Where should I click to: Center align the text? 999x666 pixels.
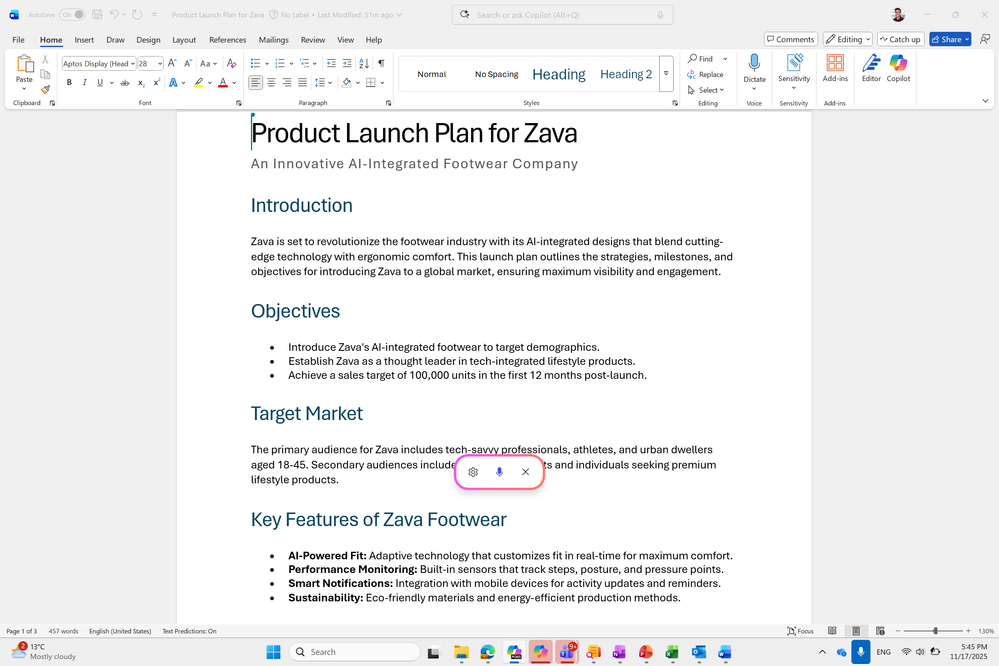tap(271, 83)
